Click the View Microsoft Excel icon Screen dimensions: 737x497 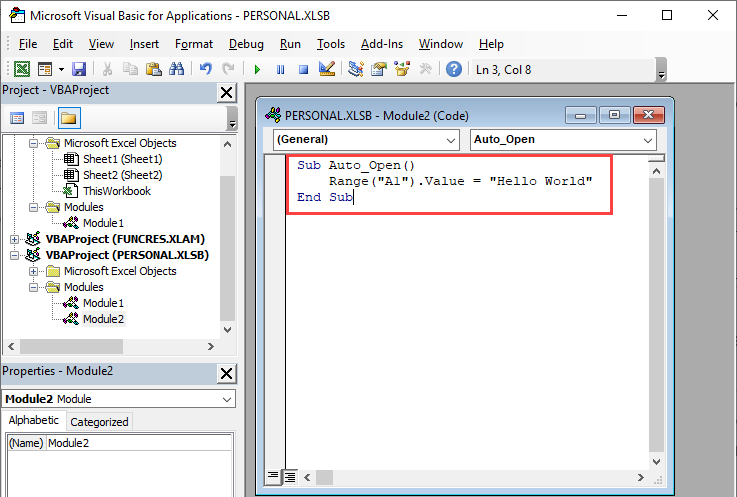[21, 69]
